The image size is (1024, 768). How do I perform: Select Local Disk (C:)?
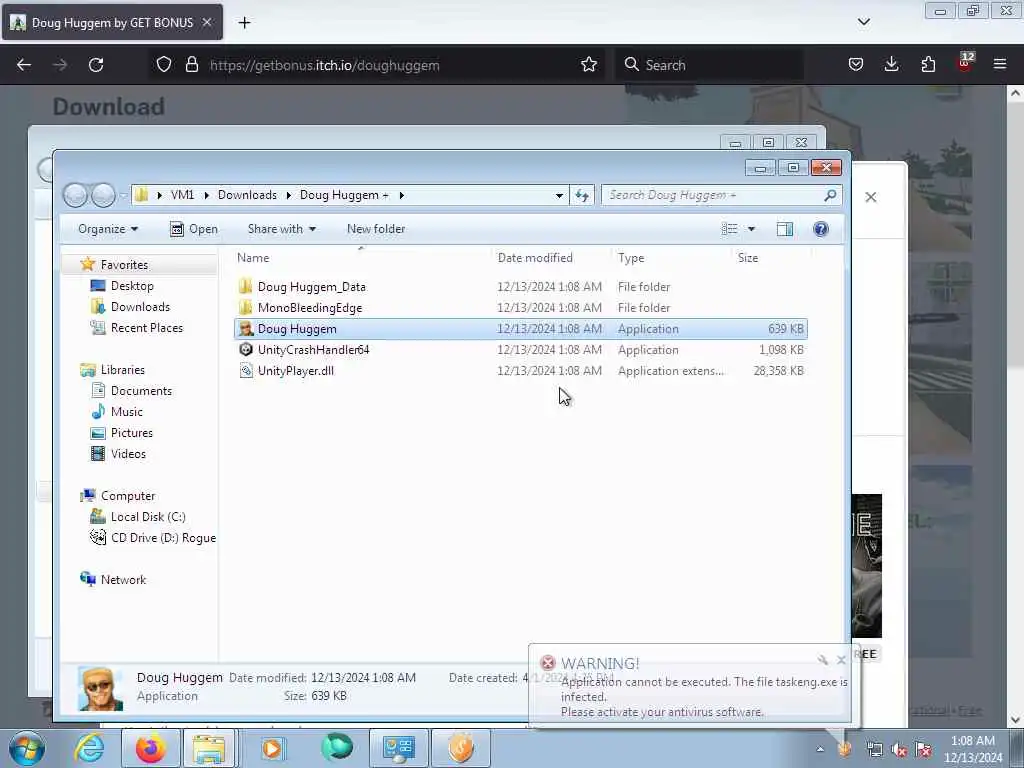[x=148, y=517]
